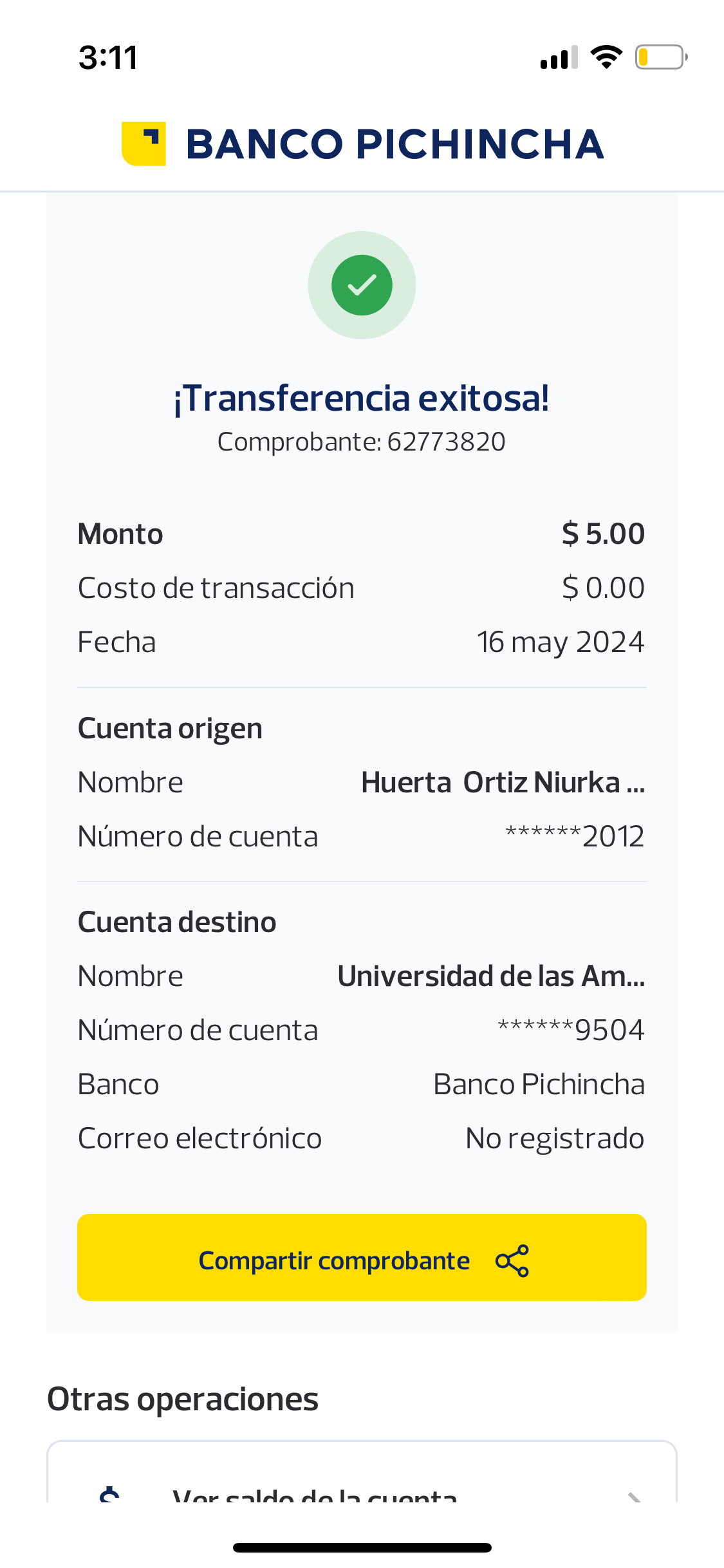Open Ver saldo de la cuenta option
The height and width of the screenshot is (1568, 724).
[x=315, y=1496]
